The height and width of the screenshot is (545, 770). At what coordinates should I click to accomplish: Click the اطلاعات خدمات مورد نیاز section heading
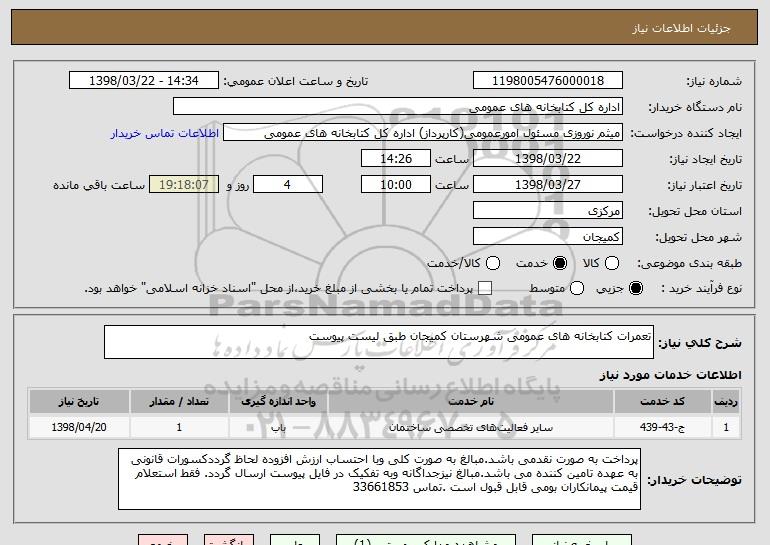coord(670,375)
